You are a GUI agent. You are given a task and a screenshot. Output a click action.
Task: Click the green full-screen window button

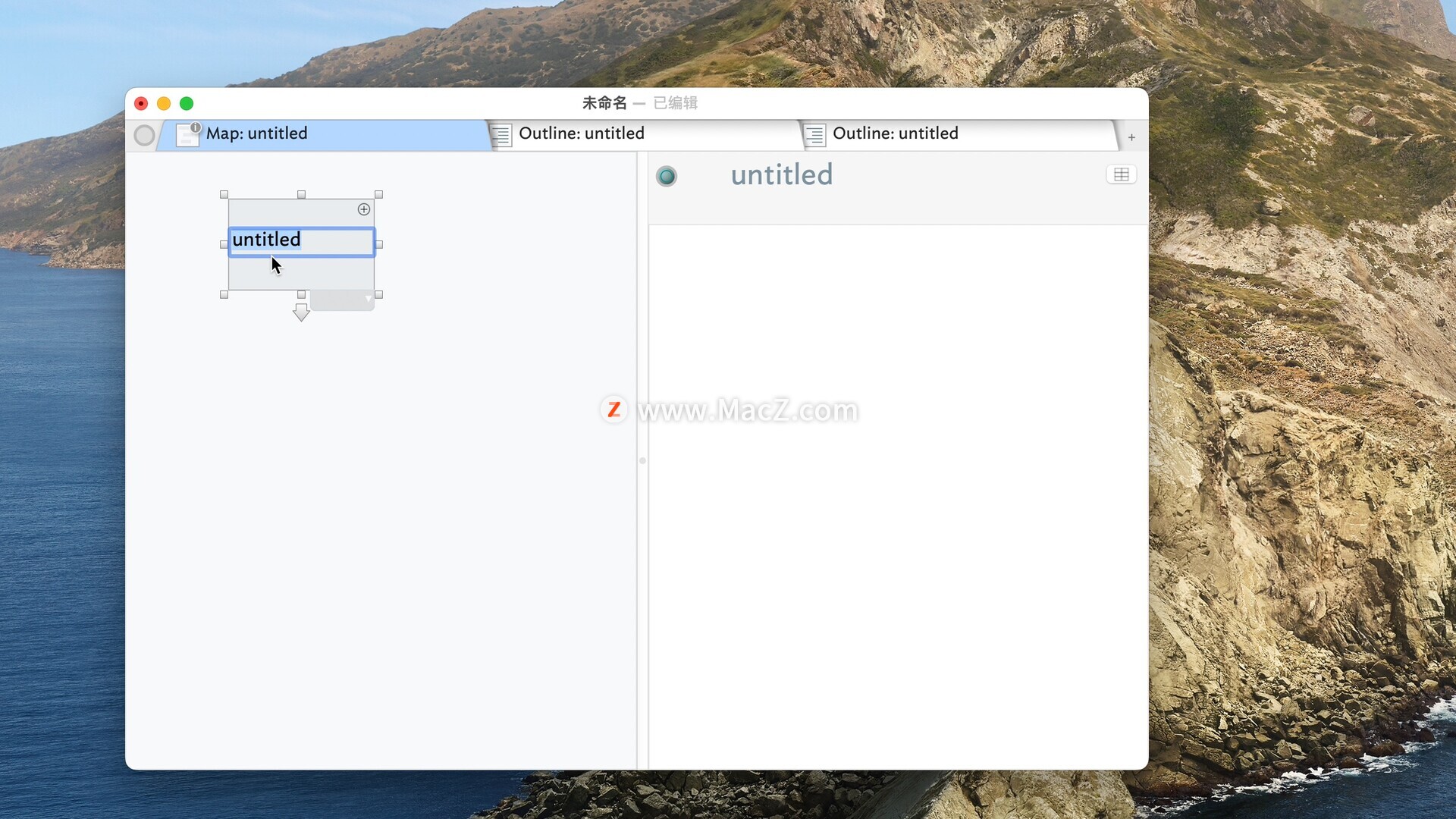(187, 103)
